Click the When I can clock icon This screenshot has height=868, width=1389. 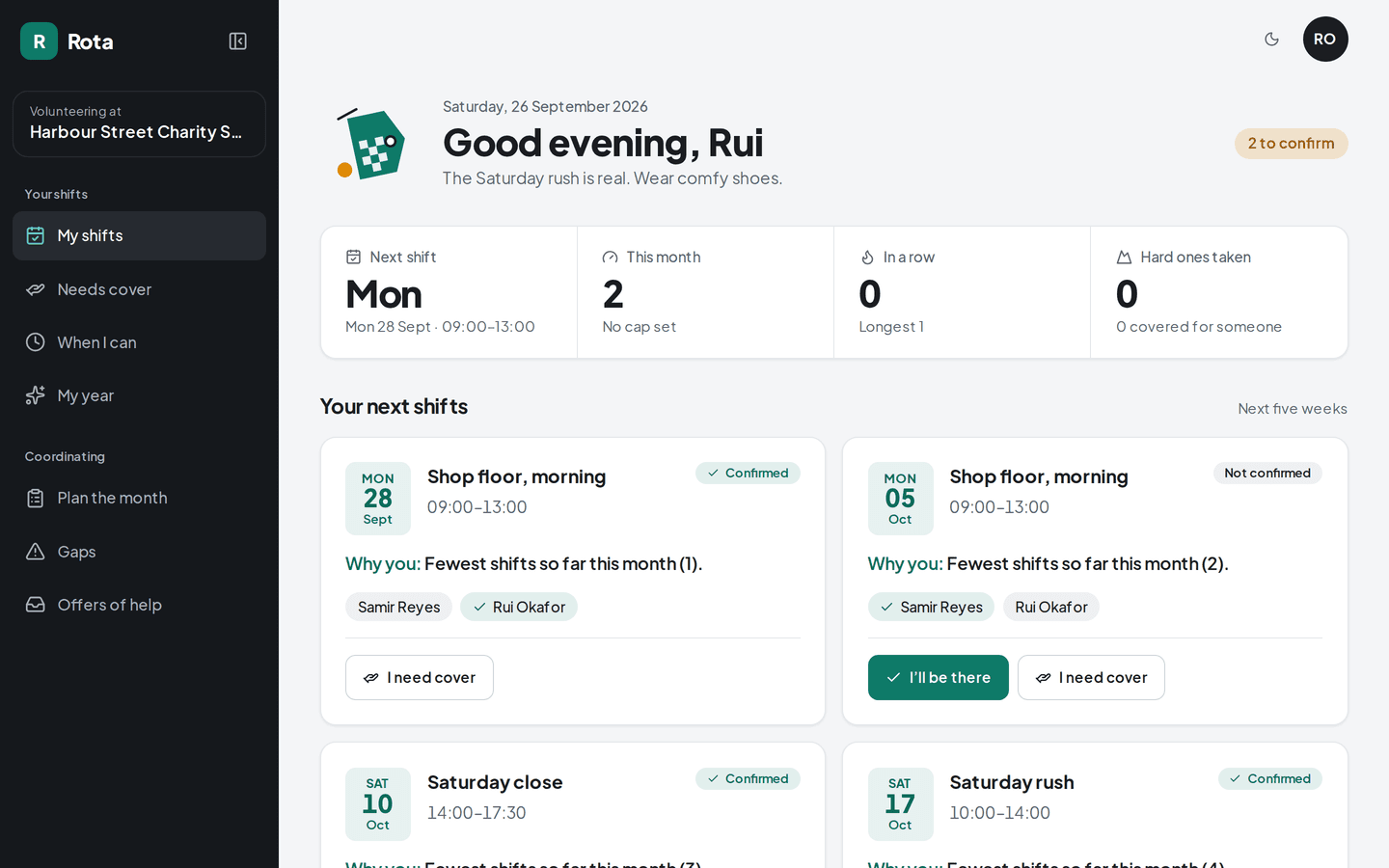coord(36,342)
